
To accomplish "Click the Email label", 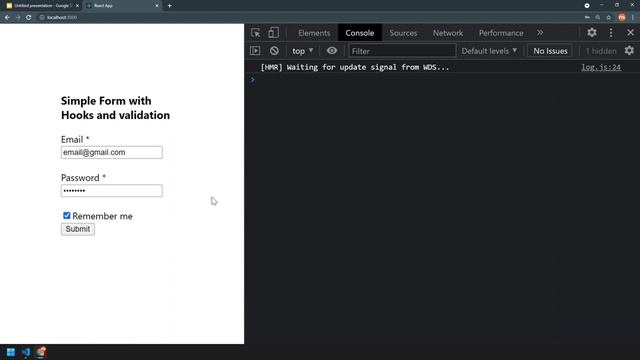I will (75, 140).
